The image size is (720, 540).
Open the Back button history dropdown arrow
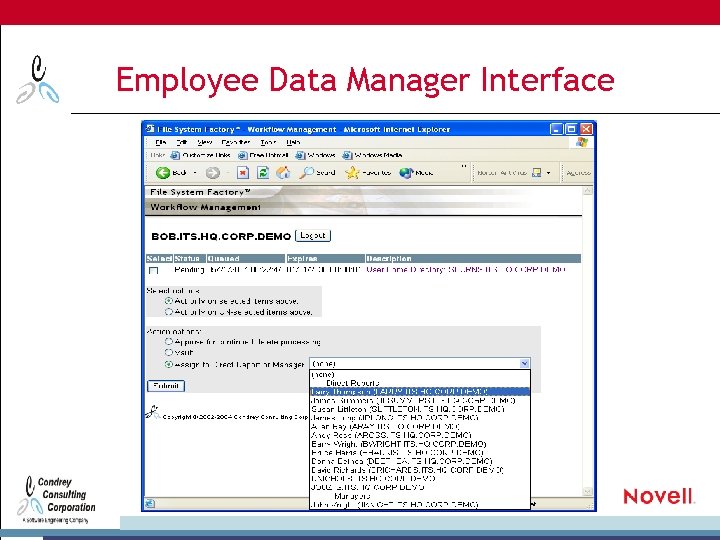(x=195, y=173)
